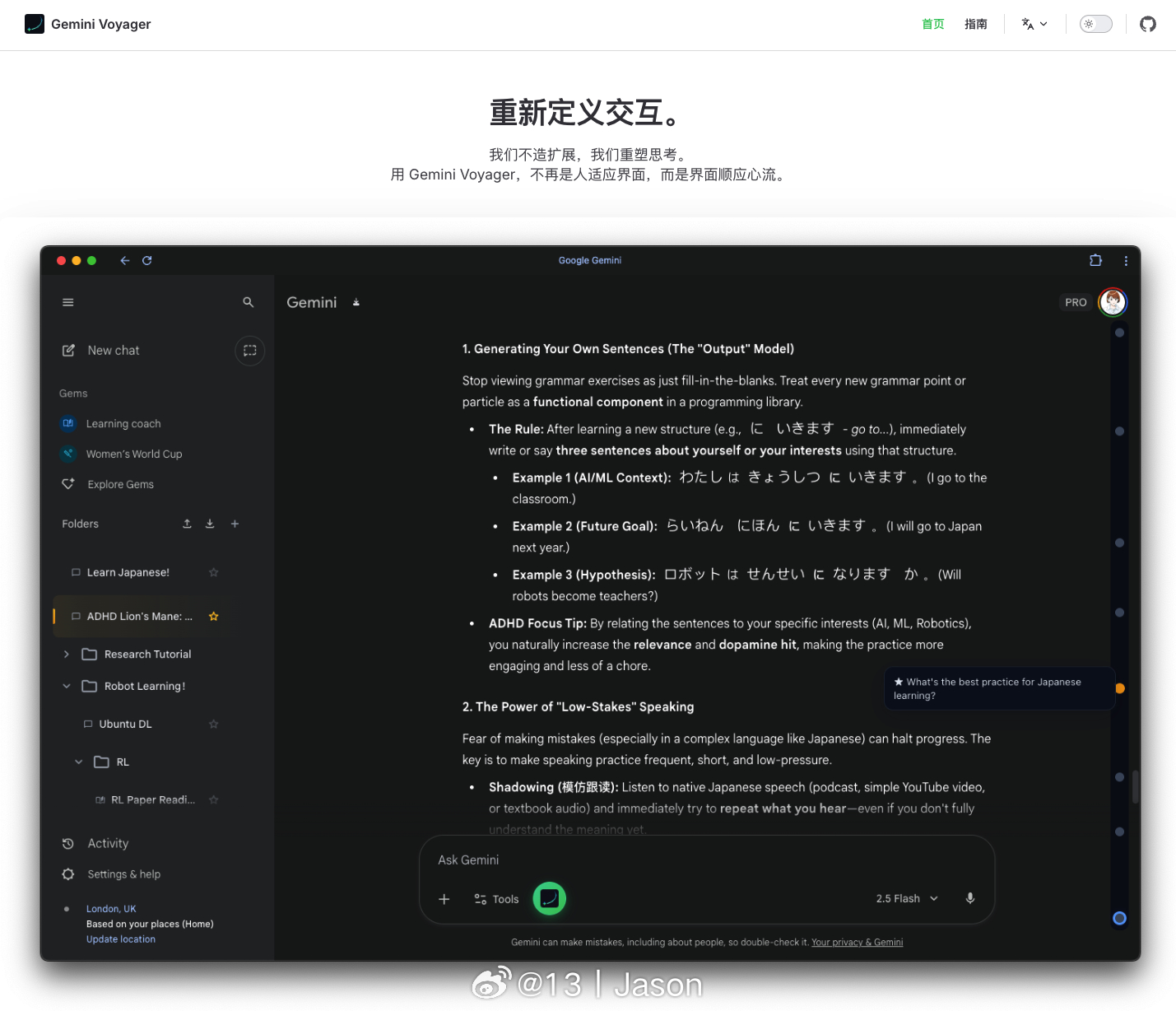
Task: Open Explore Gems
Action: tap(120, 484)
